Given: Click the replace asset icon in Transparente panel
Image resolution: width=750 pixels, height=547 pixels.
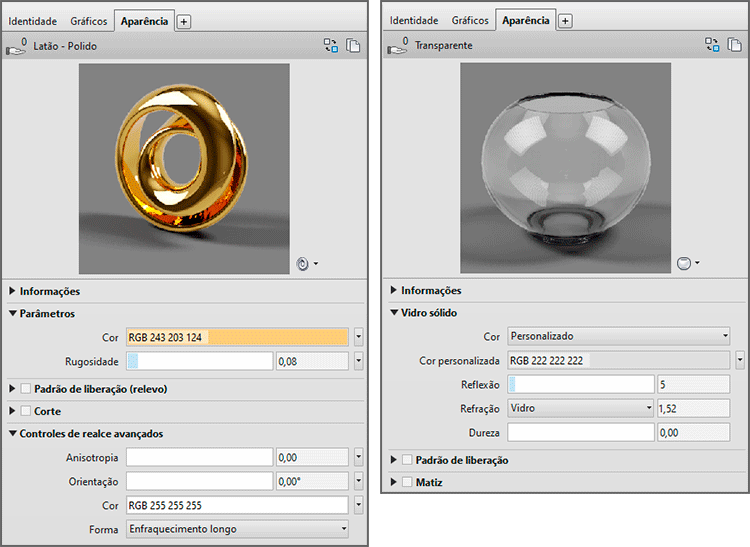Looking at the screenshot, I should click(712, 45).
